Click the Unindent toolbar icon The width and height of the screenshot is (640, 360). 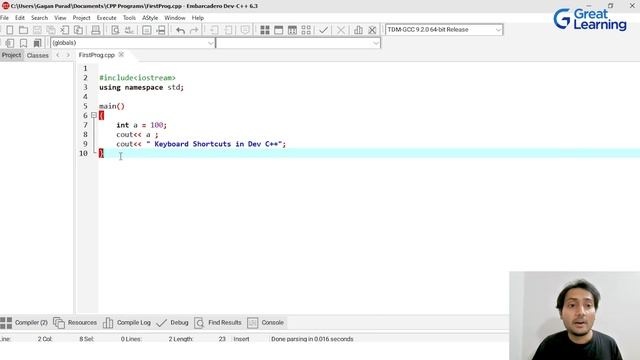tap(228, 30)
